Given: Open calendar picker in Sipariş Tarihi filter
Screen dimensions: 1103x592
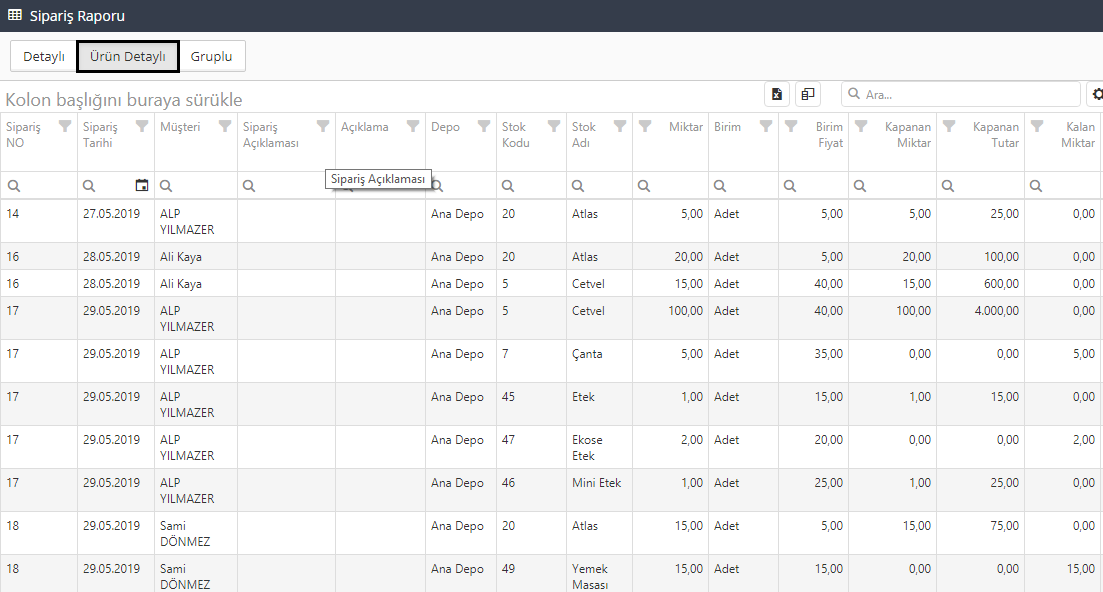Looking at the screenshot, I should (142, 185).
